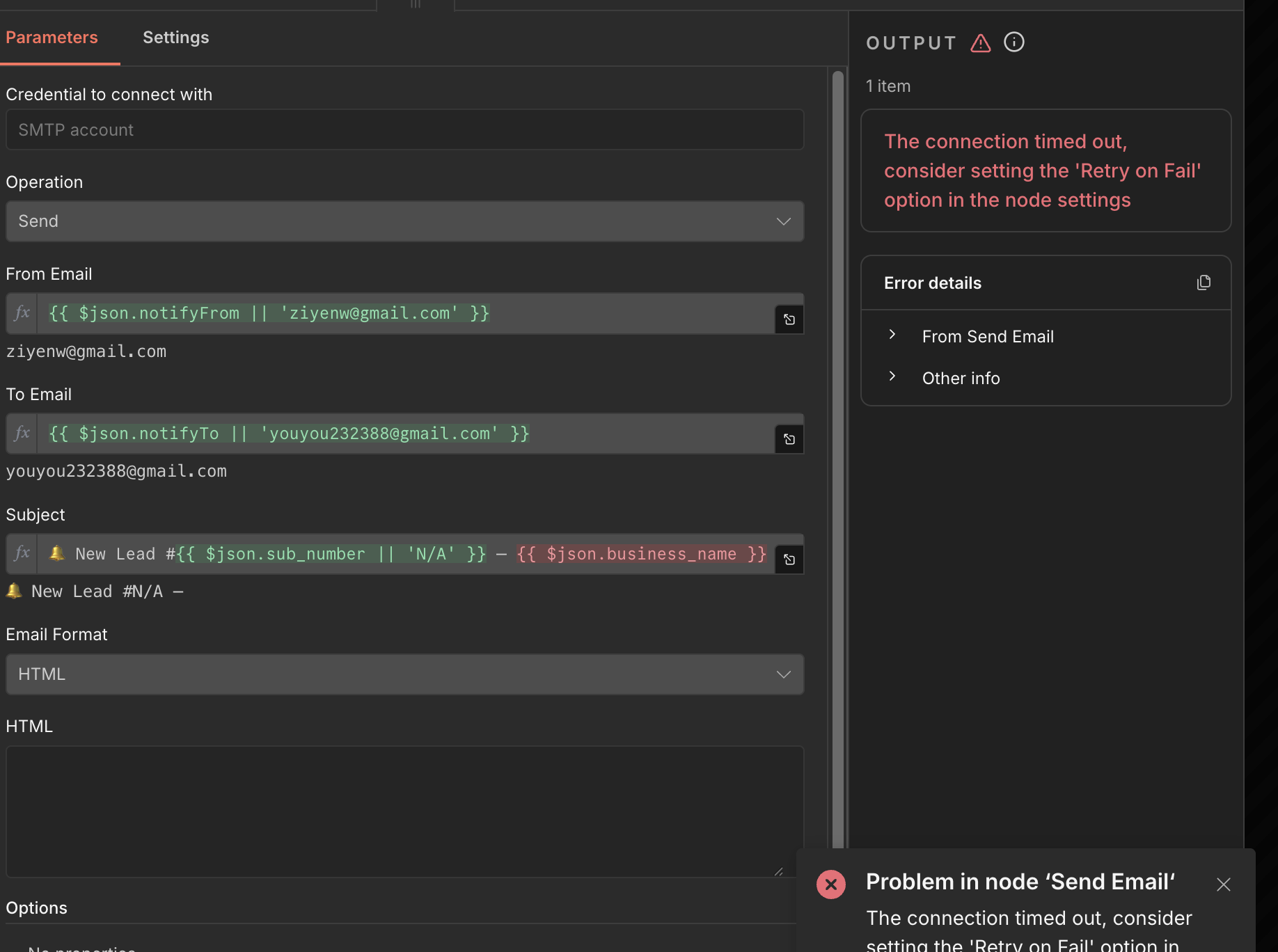Switch to the Parameters tab
This screenshot has width=1278, height=952.
click(x=52, y=38)
